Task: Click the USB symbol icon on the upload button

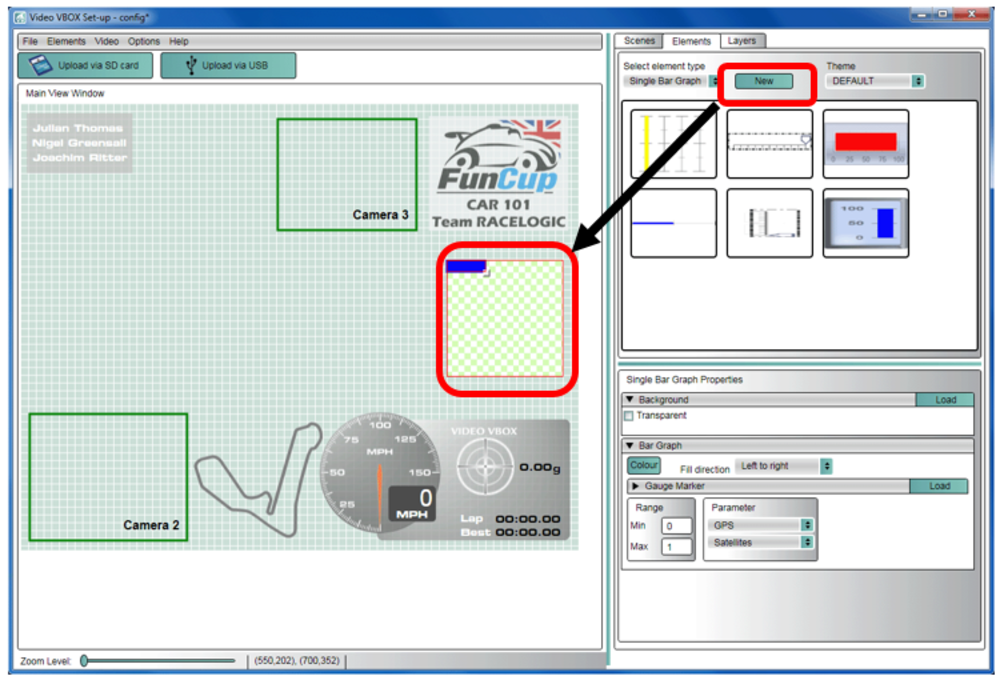Action: click(x=191, y=65)
